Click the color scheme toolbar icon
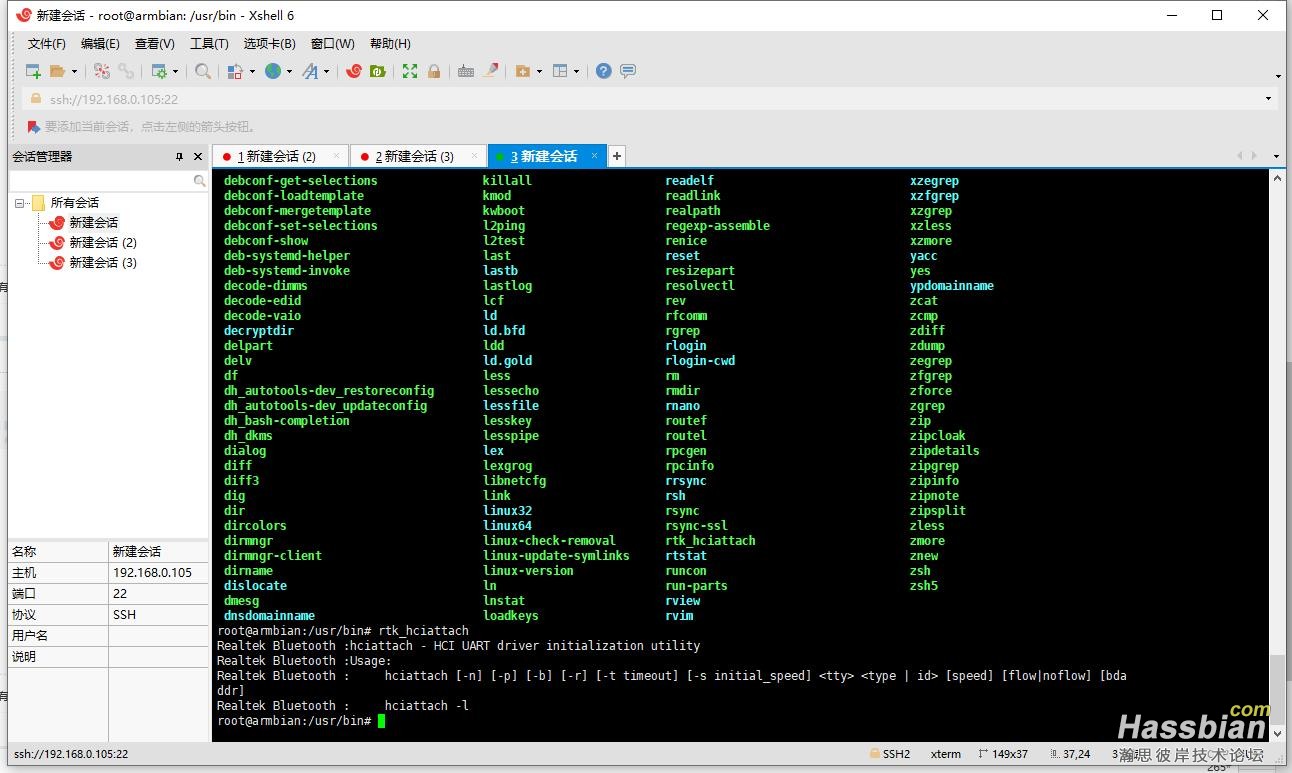 click(235, 71)
